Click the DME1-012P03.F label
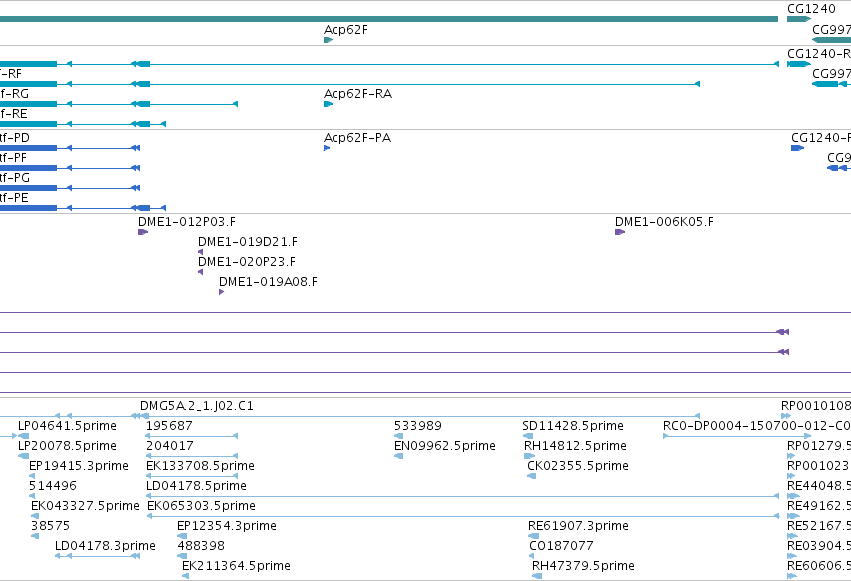Image resolution: width=851 pixels, height=581 pixels. pyautogui.click(x=187, y=222)
